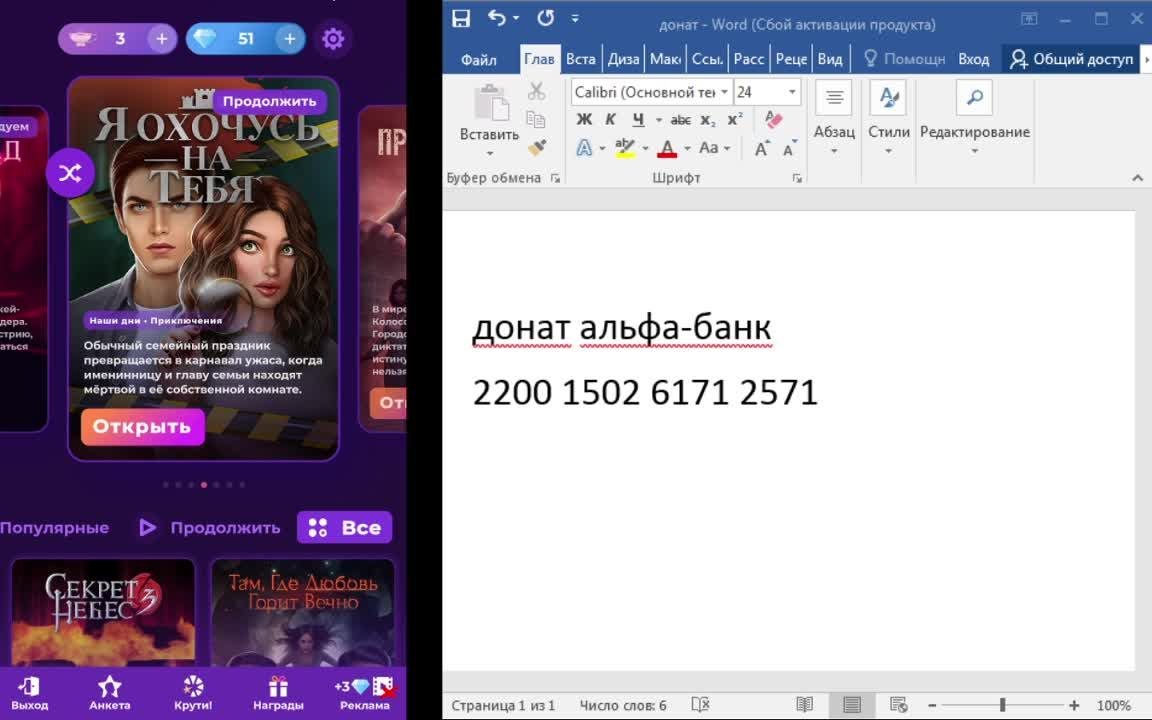Toggle strikethrough abc formatting
Screen dimensions: 1152x720
coord(680,120)
